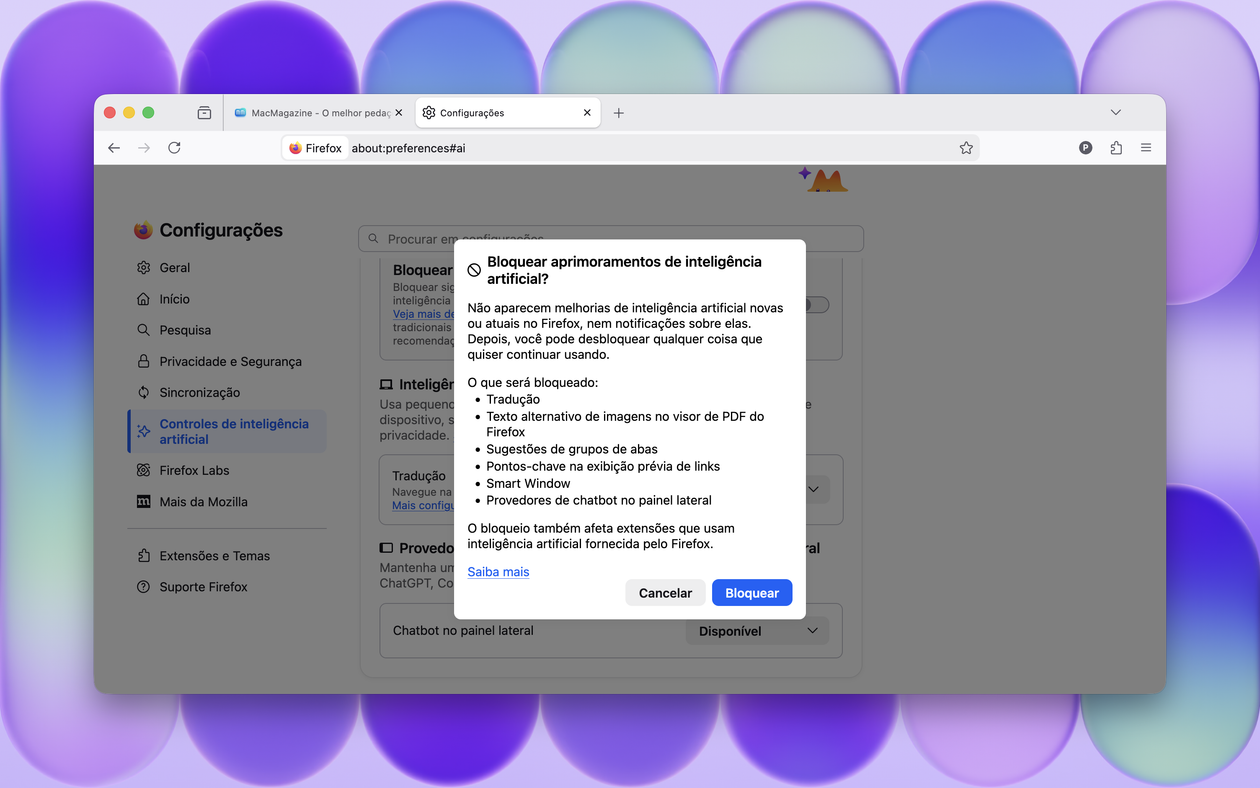Click the Sincronização sync arrows icon
This screenshot has height=788, width=1260.
pyautogui.click(x=144, y=392)
